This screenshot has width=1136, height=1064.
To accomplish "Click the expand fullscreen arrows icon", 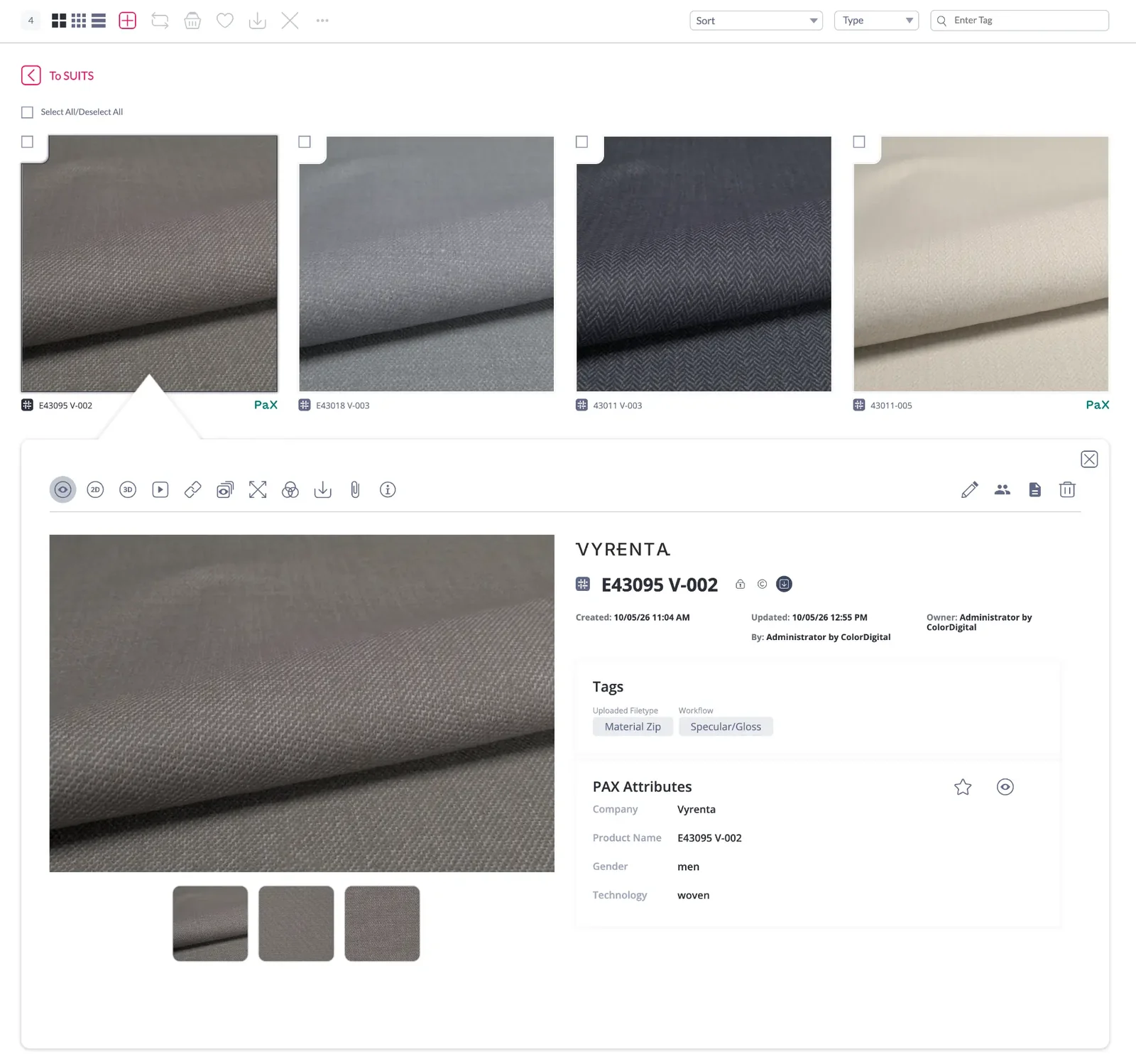I will click(x=258, y=489).
